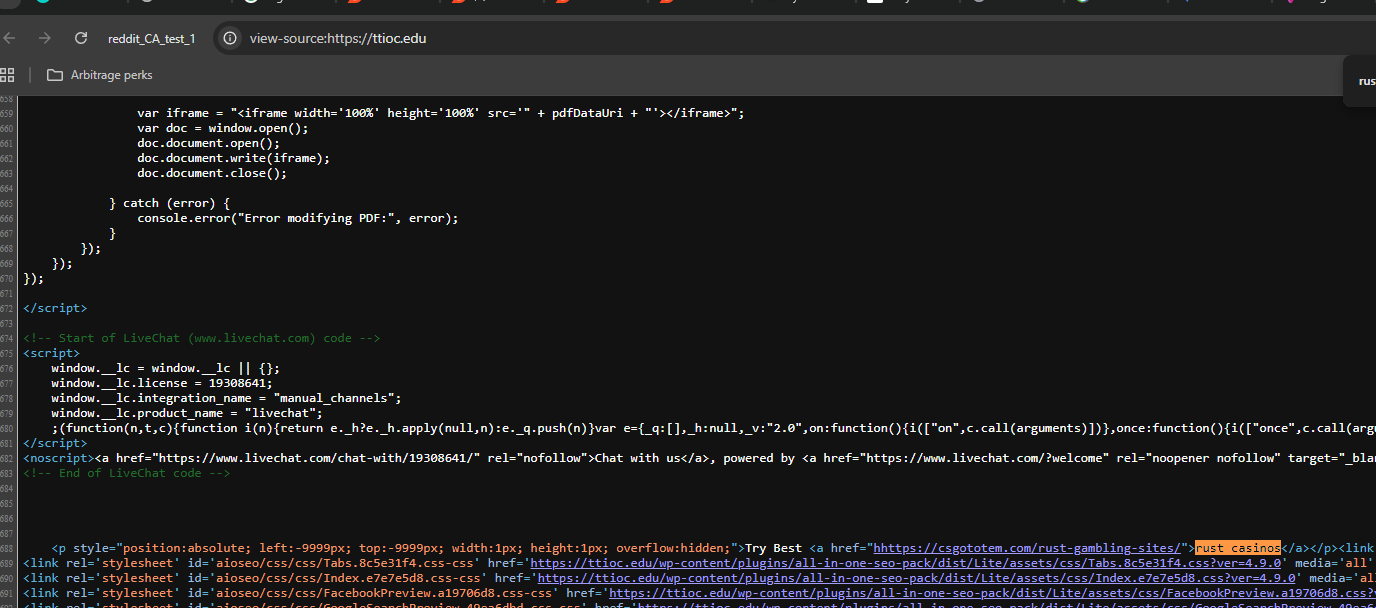Viewport: 1376px width, 608px height.
Task: Click the "window.__lc.license = 19308641;" line
Action: pos(162,383)
